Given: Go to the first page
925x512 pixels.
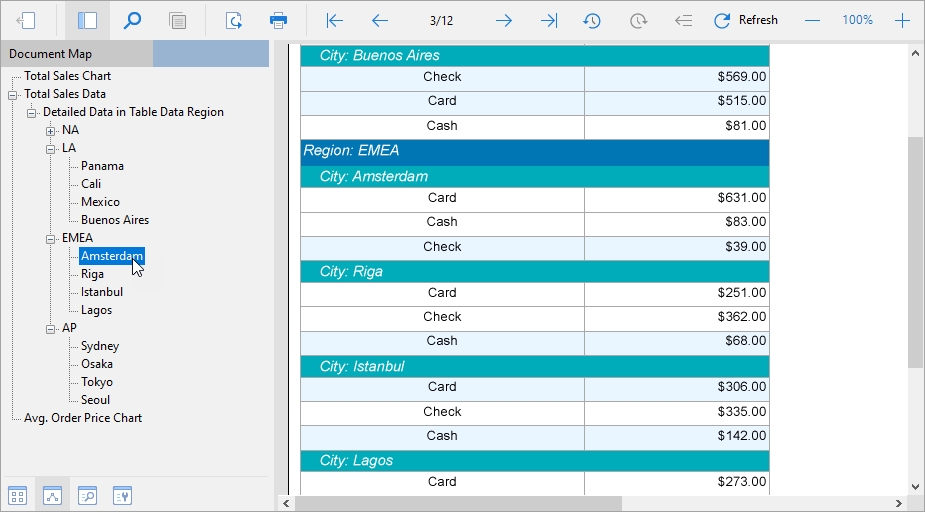Looking at the screenshot, I should tap(334, 21).
